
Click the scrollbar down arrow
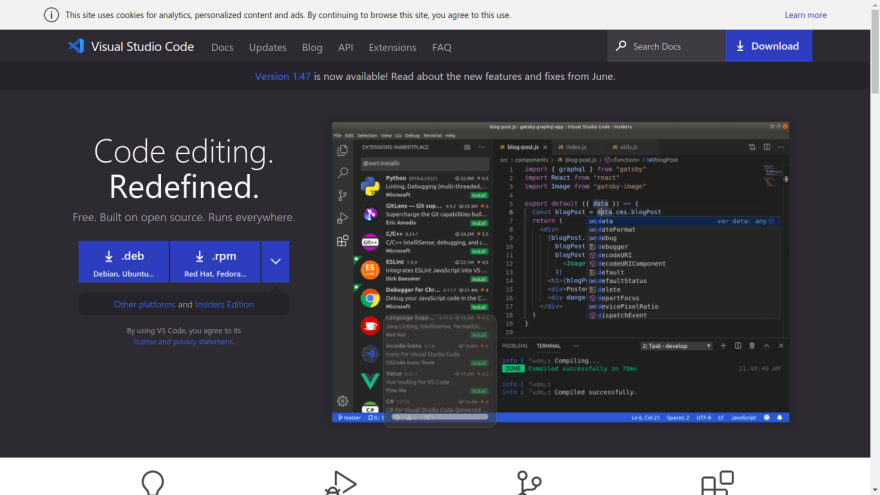click(875, 490)
